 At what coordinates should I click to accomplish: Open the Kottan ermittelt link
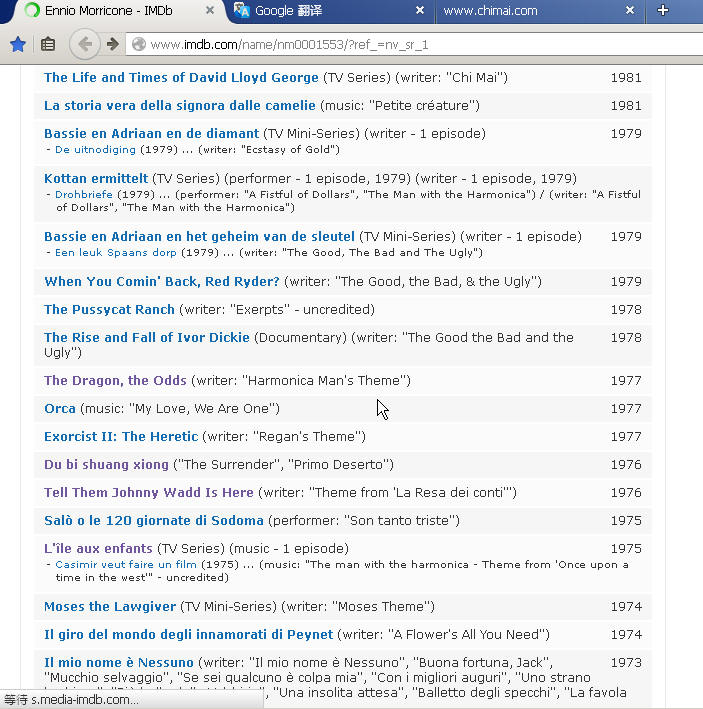pos(96,178)
